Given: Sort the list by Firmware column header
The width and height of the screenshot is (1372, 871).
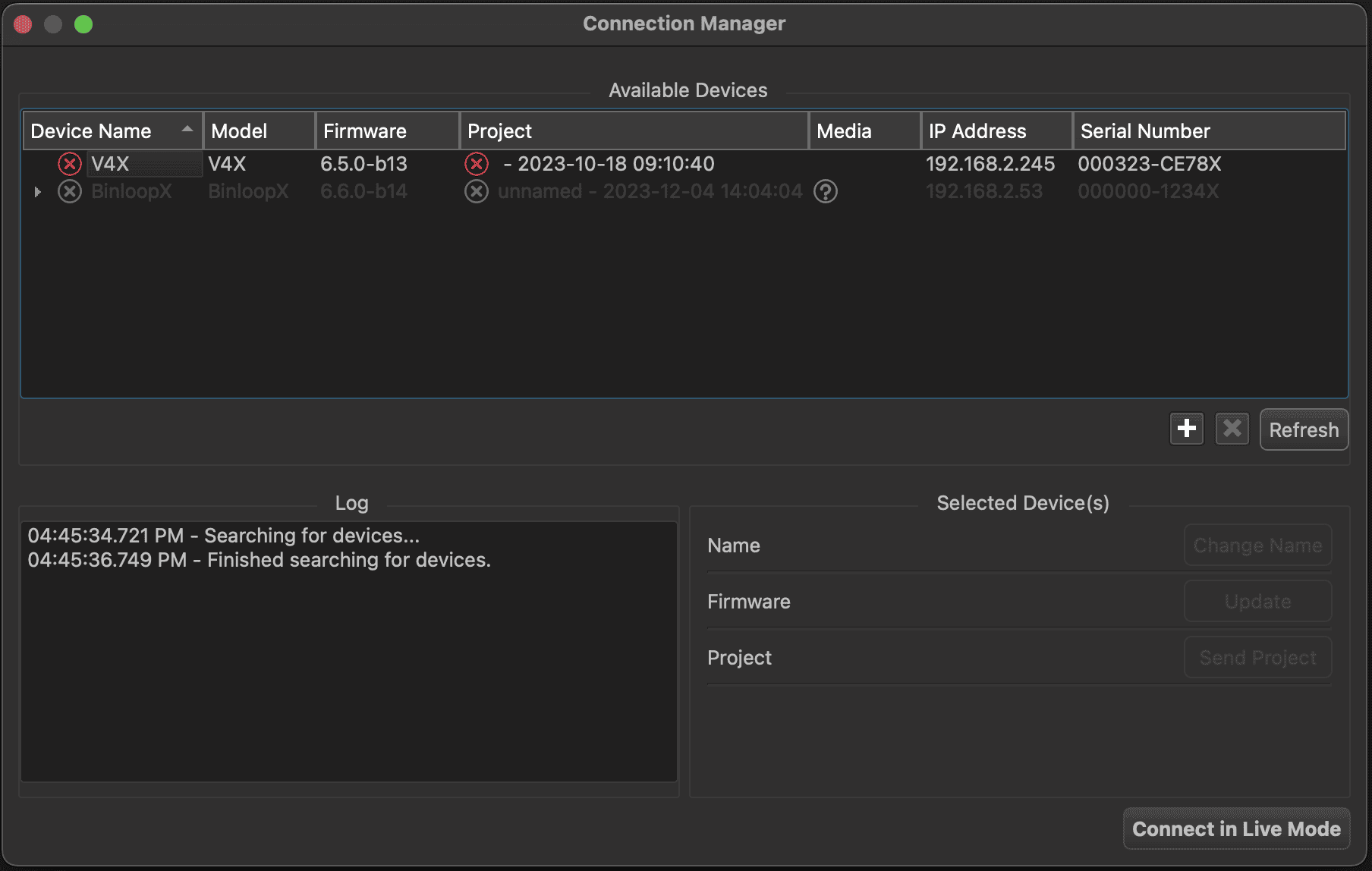Looking at the screenshot, I should coord(387,131).
